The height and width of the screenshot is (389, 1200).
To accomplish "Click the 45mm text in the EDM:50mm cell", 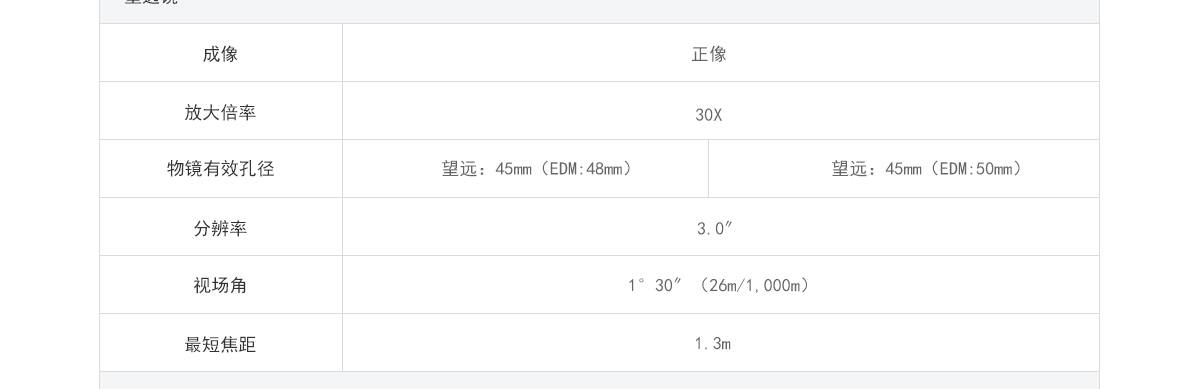I will coord(903,169).
